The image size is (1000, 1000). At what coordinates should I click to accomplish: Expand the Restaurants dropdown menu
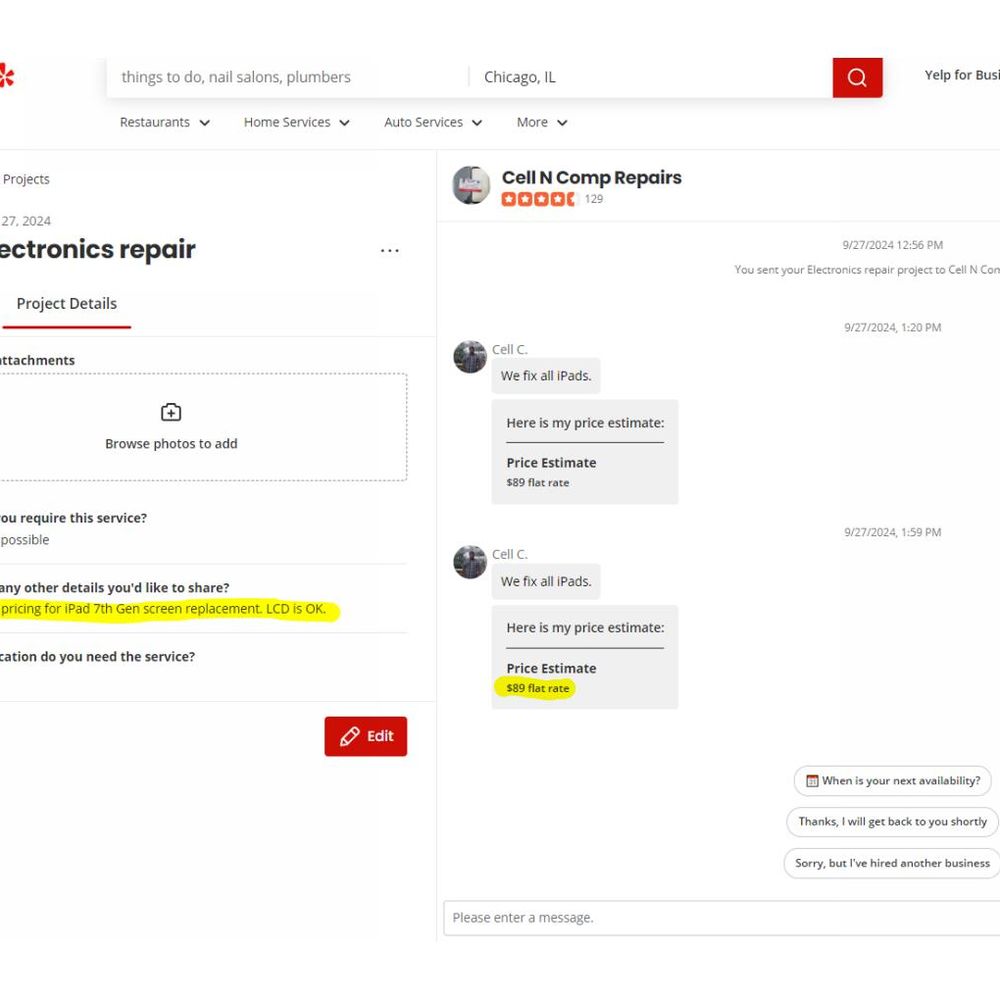click(165, 122)
